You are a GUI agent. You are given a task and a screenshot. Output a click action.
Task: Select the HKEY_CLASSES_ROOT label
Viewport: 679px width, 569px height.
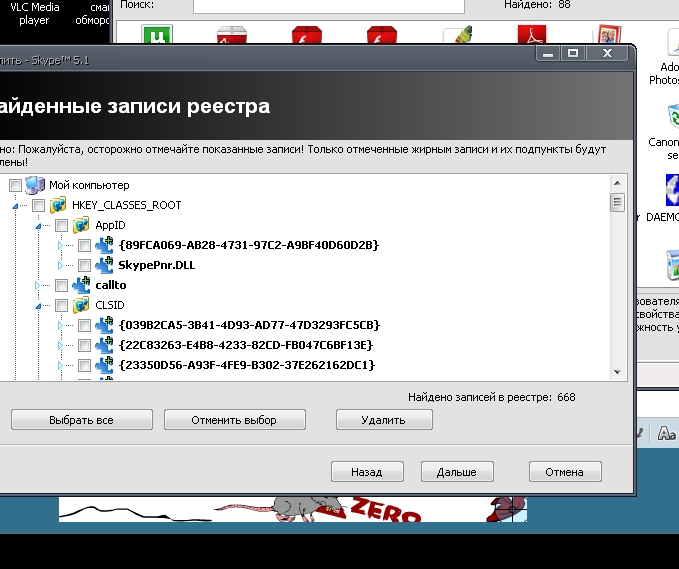pyautogui.click(x=126, y=205)
